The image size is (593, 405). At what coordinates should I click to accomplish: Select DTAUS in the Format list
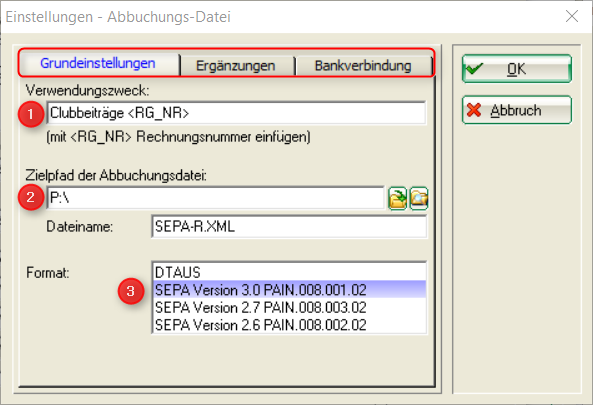click(290, 272)
